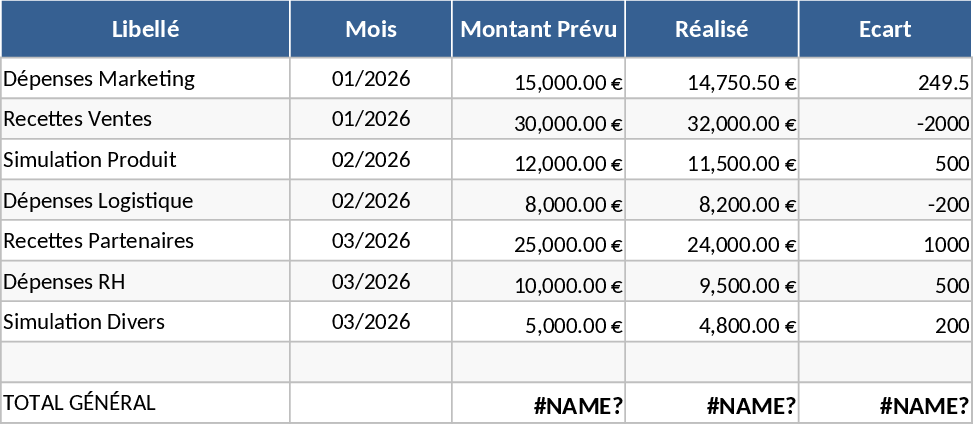Screen dimensions: 973x424
Task: Click the #NAME? error under Réalisé
Action: coord(712,404)
